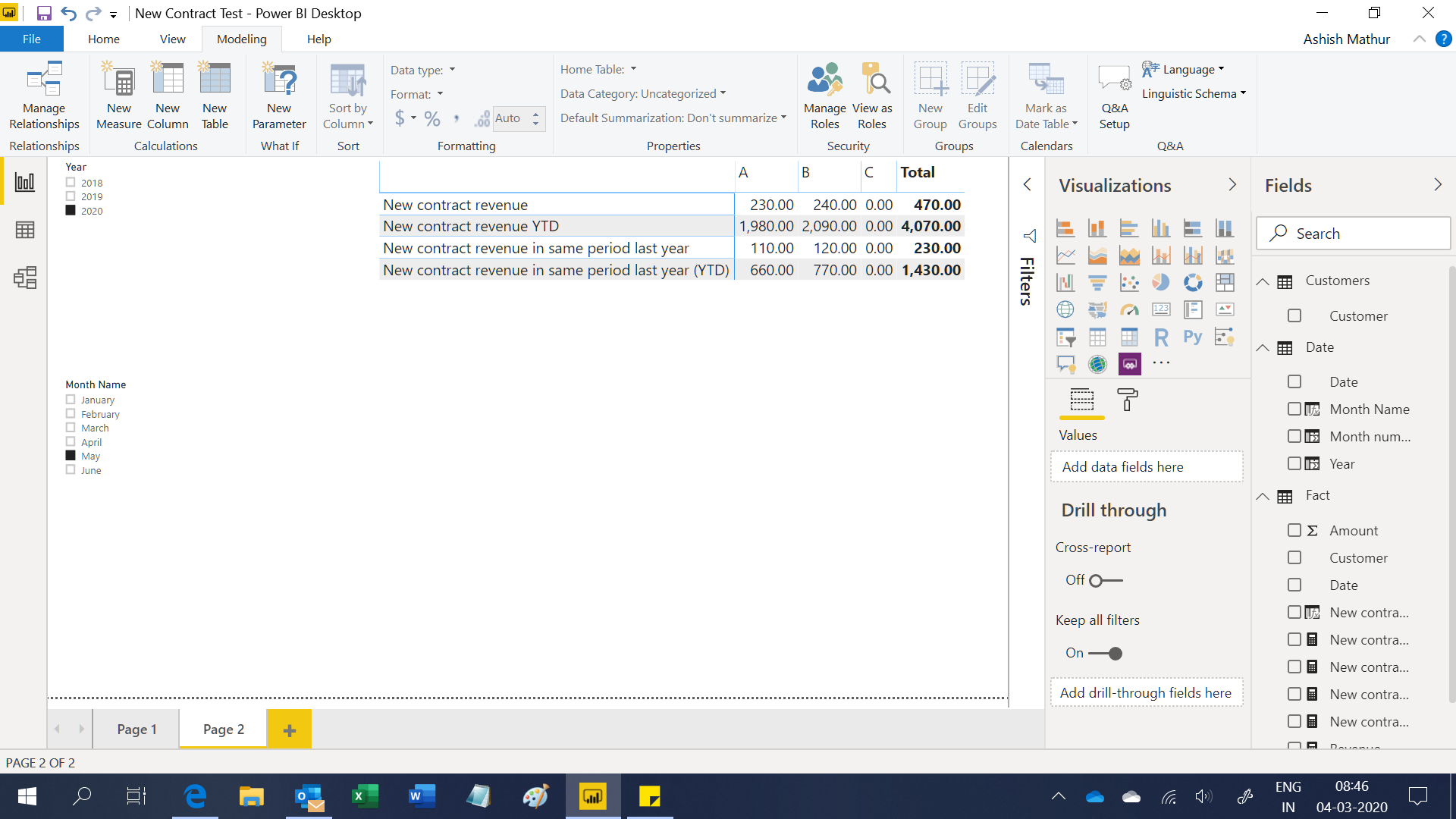1456x819 pixels.
Task: Open Excel from the Windows taskbar
Action: pyautogui.click(x=365, y=796)
